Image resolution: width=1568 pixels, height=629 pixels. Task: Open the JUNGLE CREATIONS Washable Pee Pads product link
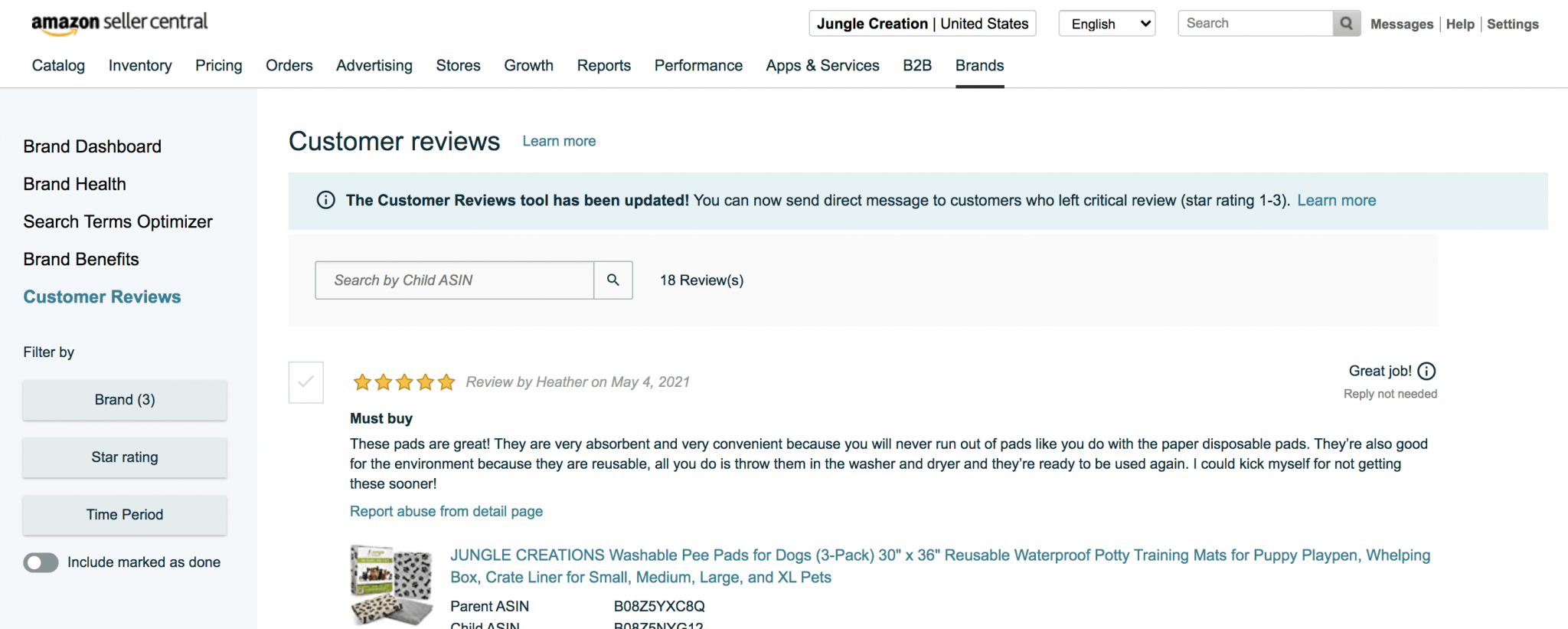click(x=940, y=566)
